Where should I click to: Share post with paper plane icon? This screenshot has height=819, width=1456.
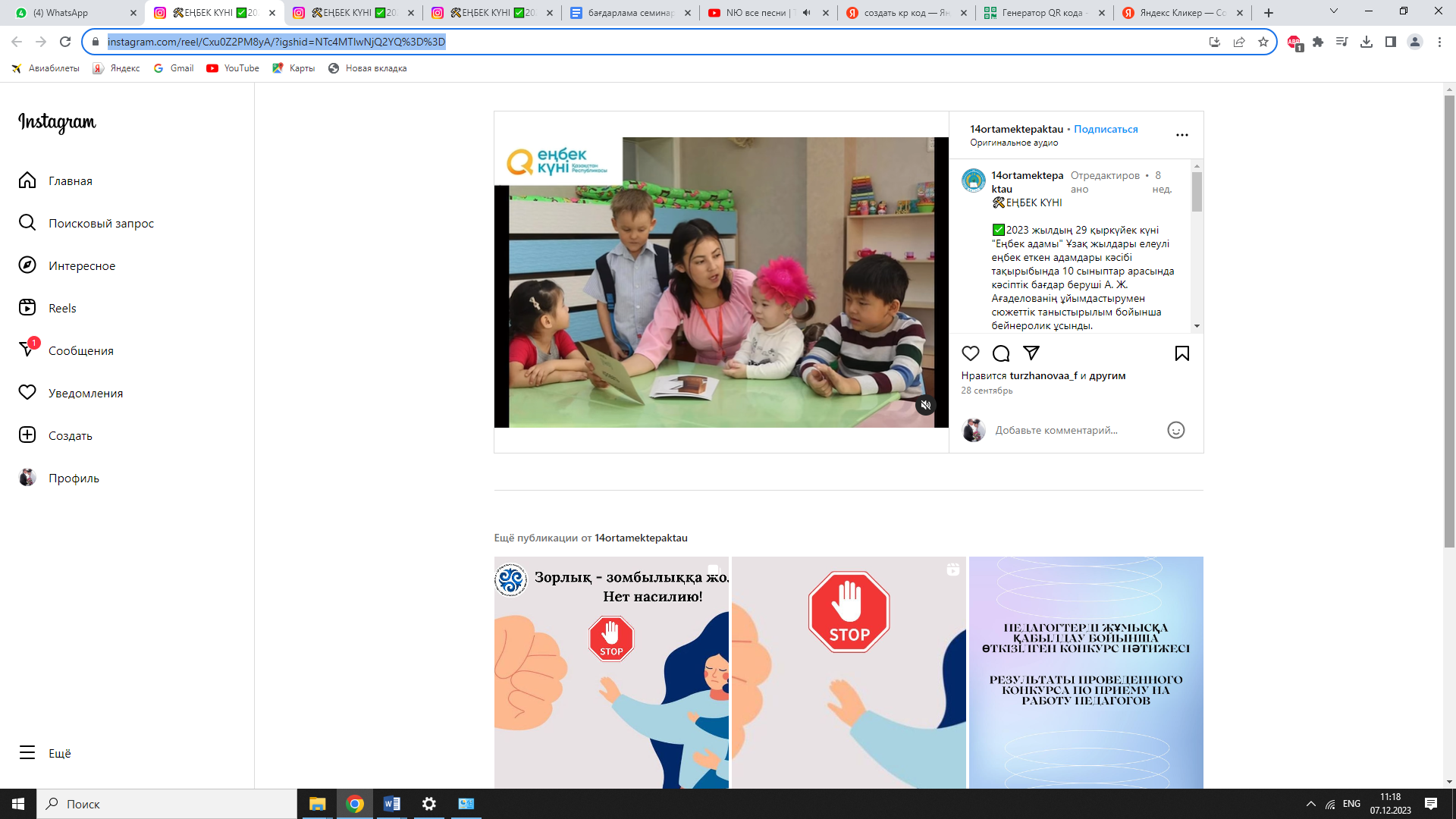pyautogui.click(x=1031, y=353)
